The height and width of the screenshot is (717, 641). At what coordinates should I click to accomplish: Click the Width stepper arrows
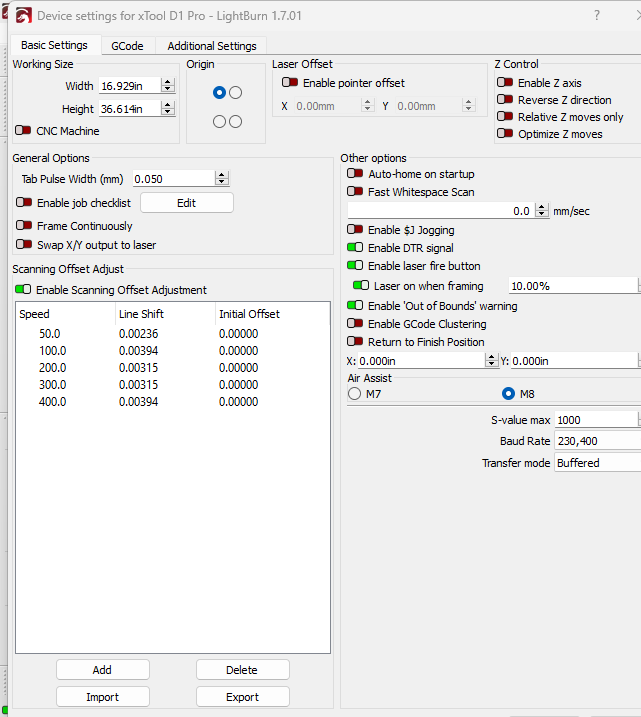[168, 85]
